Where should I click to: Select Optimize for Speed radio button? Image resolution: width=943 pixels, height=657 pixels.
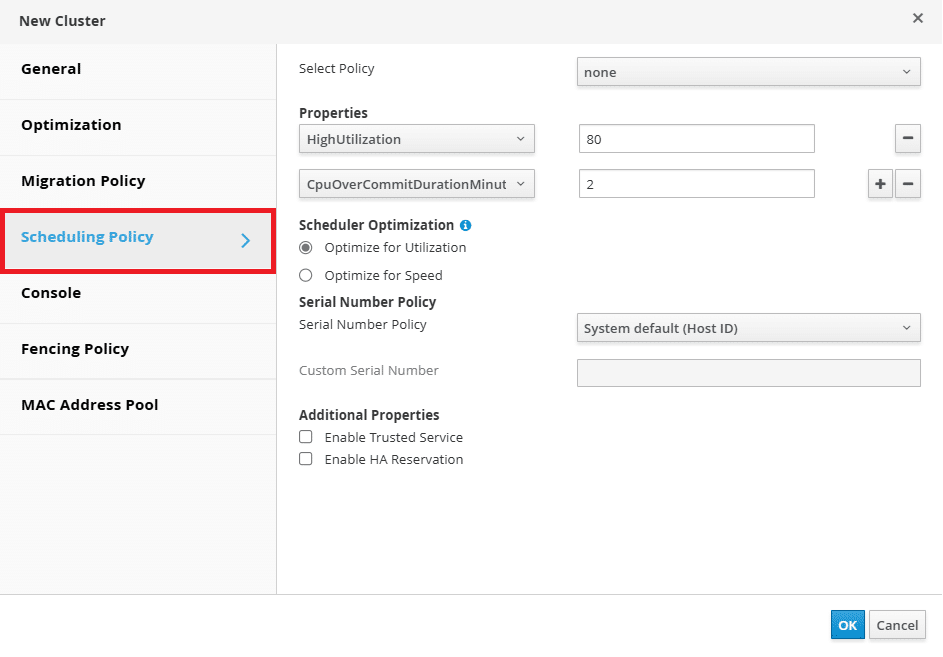coord(306,276)
